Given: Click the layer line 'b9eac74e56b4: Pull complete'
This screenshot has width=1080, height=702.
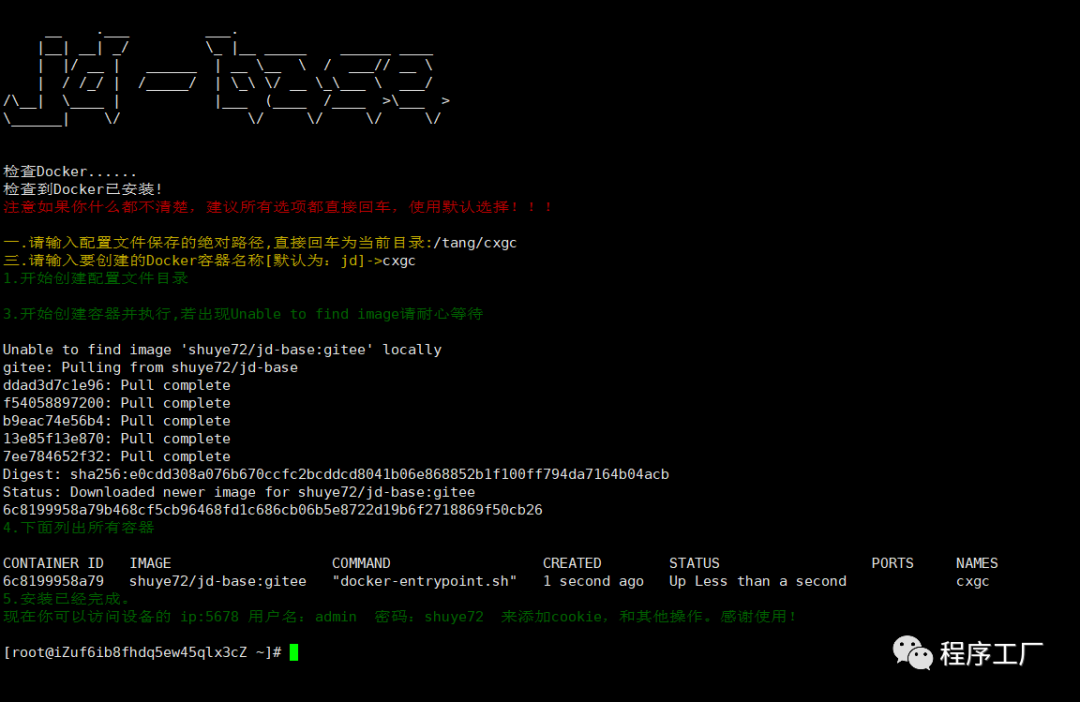Looking at the screenshot, I should point(116,422).
